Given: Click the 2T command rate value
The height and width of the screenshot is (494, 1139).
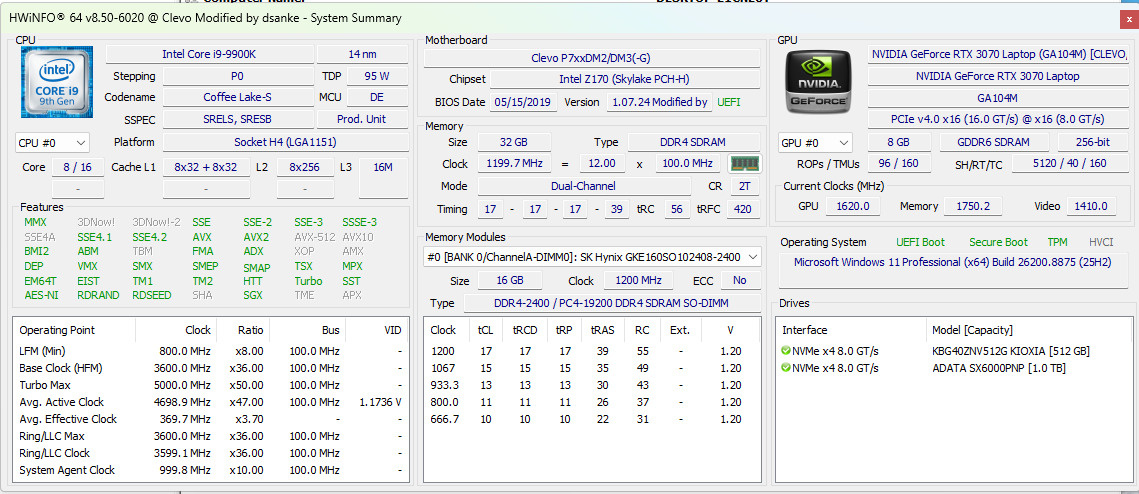Looking at the screenshot, I should [x=745, y=186].
